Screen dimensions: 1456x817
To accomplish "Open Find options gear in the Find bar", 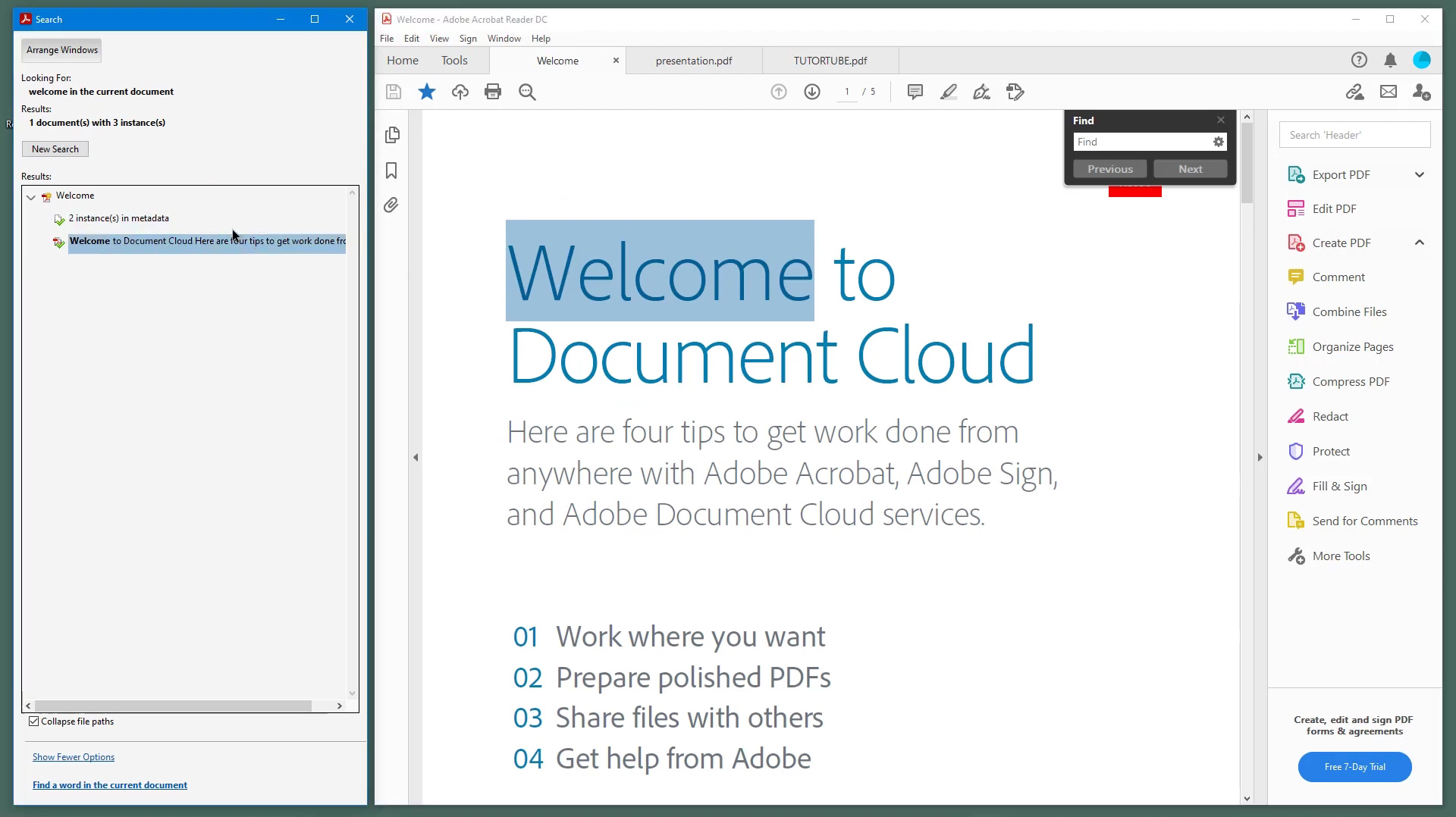I will click(1218, 142).
